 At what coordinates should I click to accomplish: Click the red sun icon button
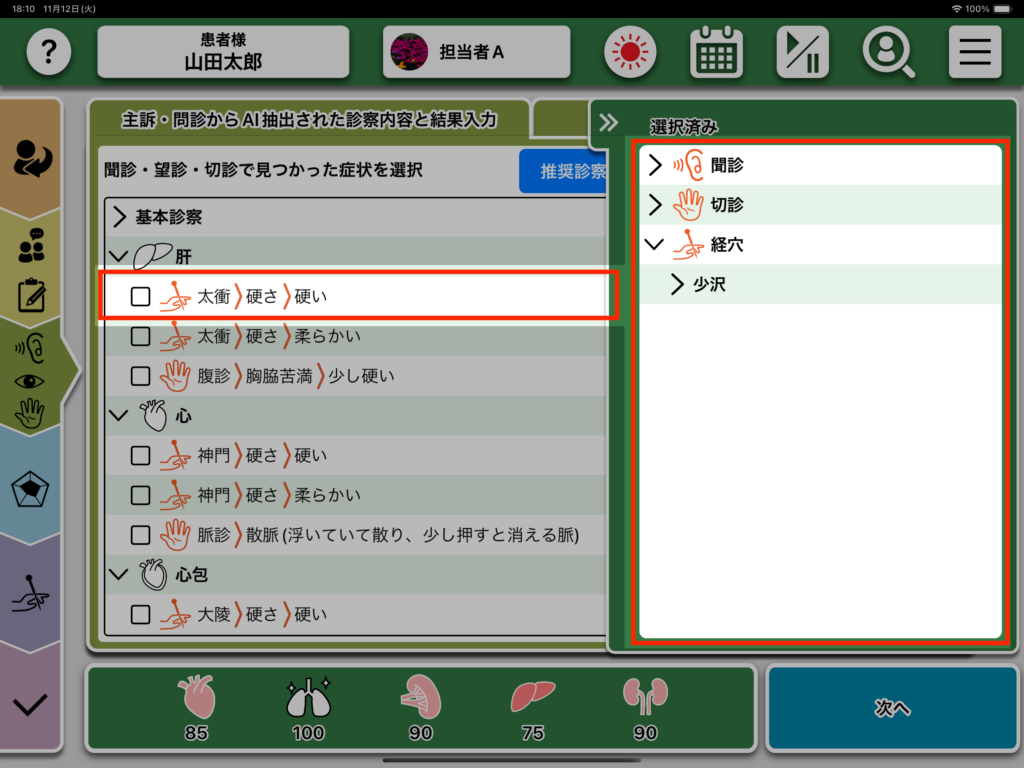coord(629,51)
